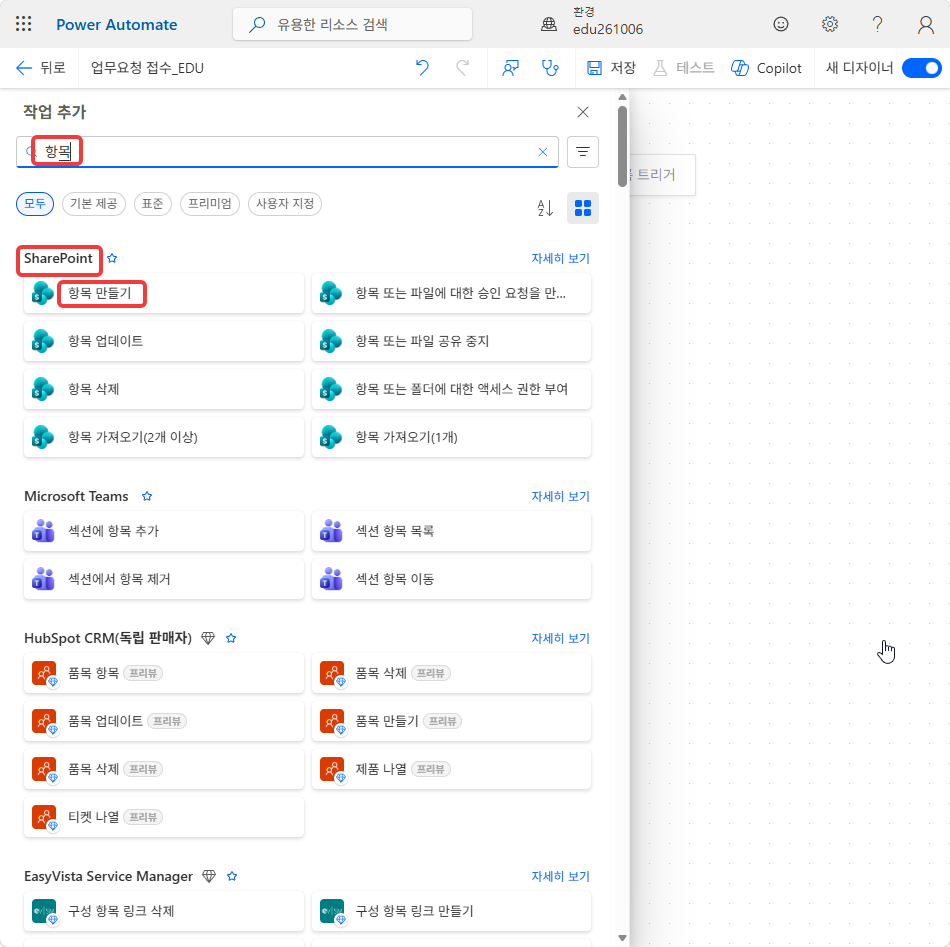Select the 사용자 지정 filter chip
This screenshot has height=947, width=950.
point(285,204)
